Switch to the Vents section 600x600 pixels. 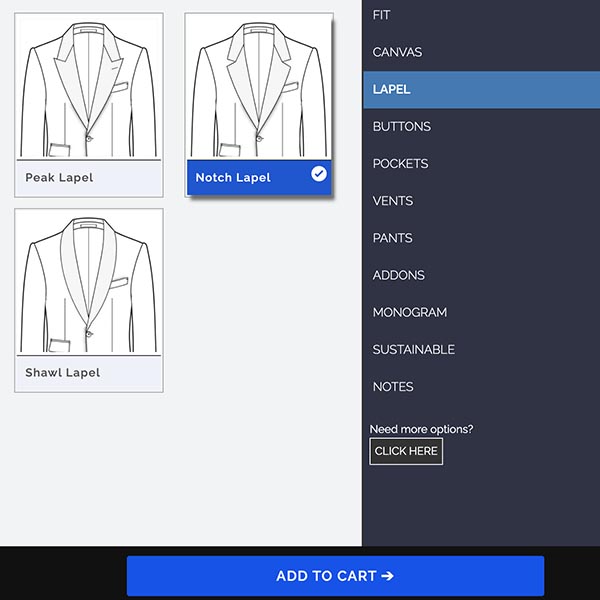pyautogui.click(x=393, y=201)
